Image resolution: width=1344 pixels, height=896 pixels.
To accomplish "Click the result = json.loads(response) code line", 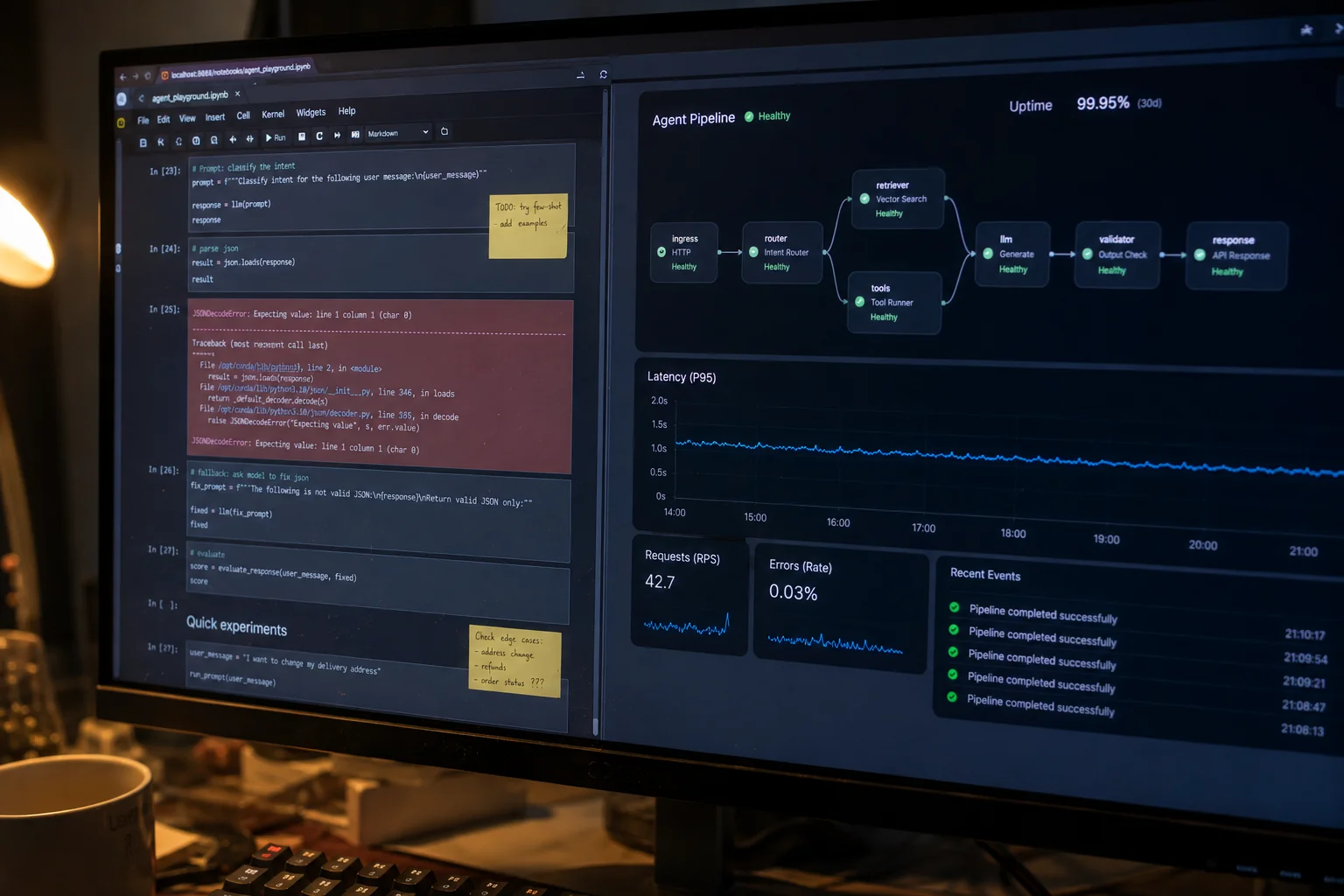I will point(243,262).
